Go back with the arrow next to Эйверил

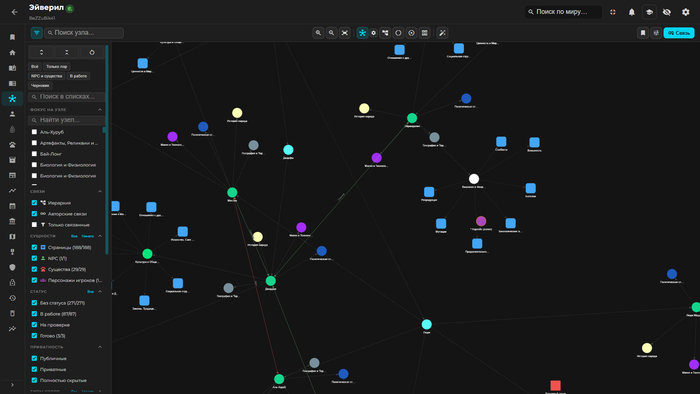click(x=14, y=12)
